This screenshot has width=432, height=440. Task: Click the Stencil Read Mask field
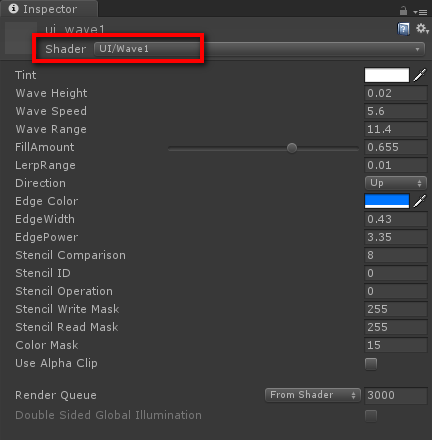click(396, 327)
